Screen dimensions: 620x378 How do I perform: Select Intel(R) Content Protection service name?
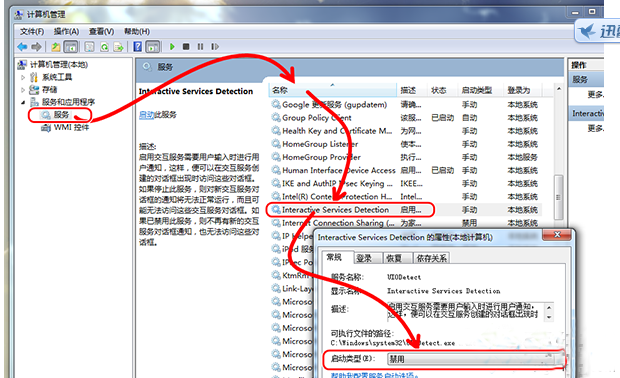[337, 197]
